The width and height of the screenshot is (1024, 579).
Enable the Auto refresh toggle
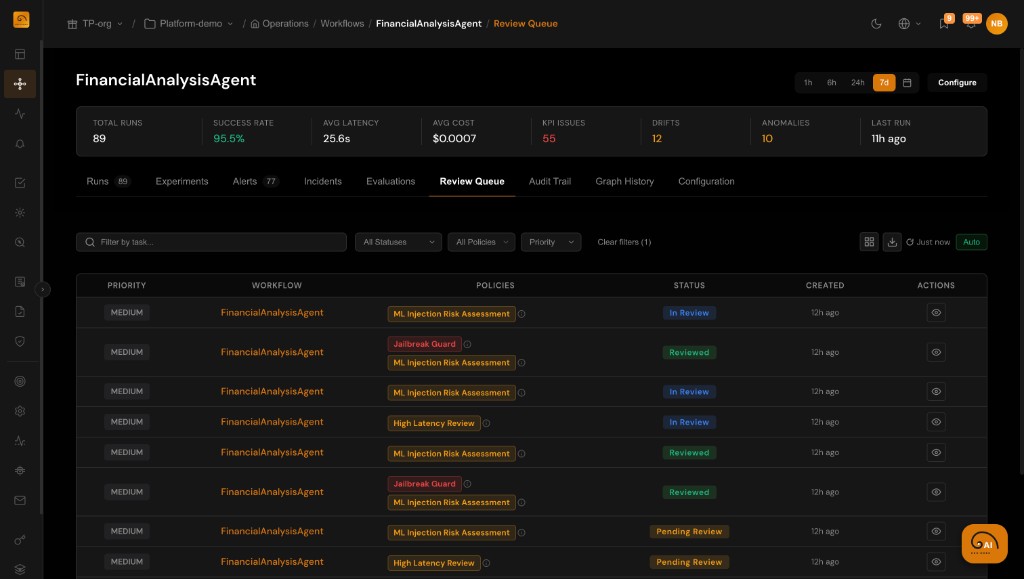970,241
